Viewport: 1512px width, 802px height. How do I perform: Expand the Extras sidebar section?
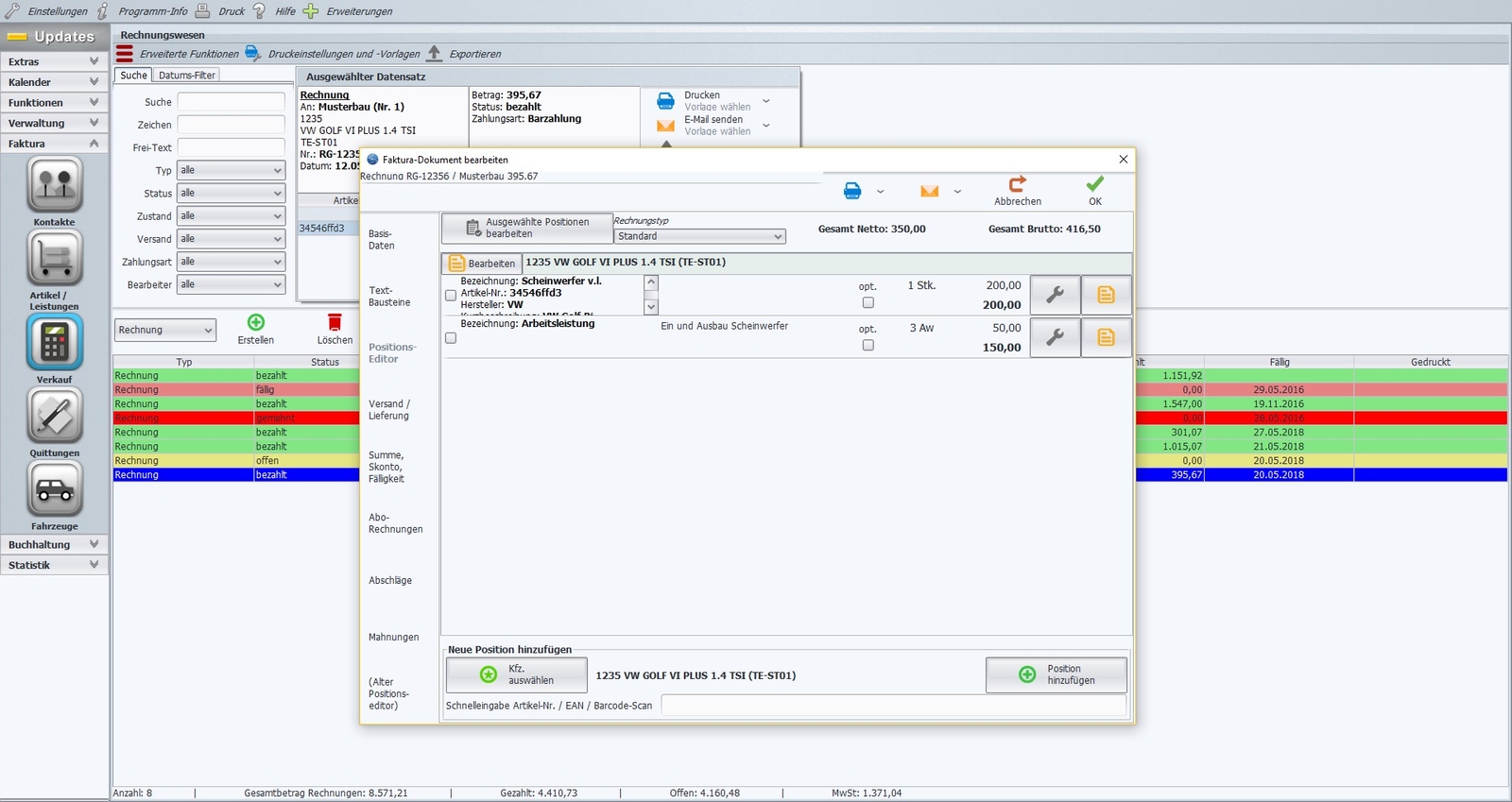pos(54,61)
